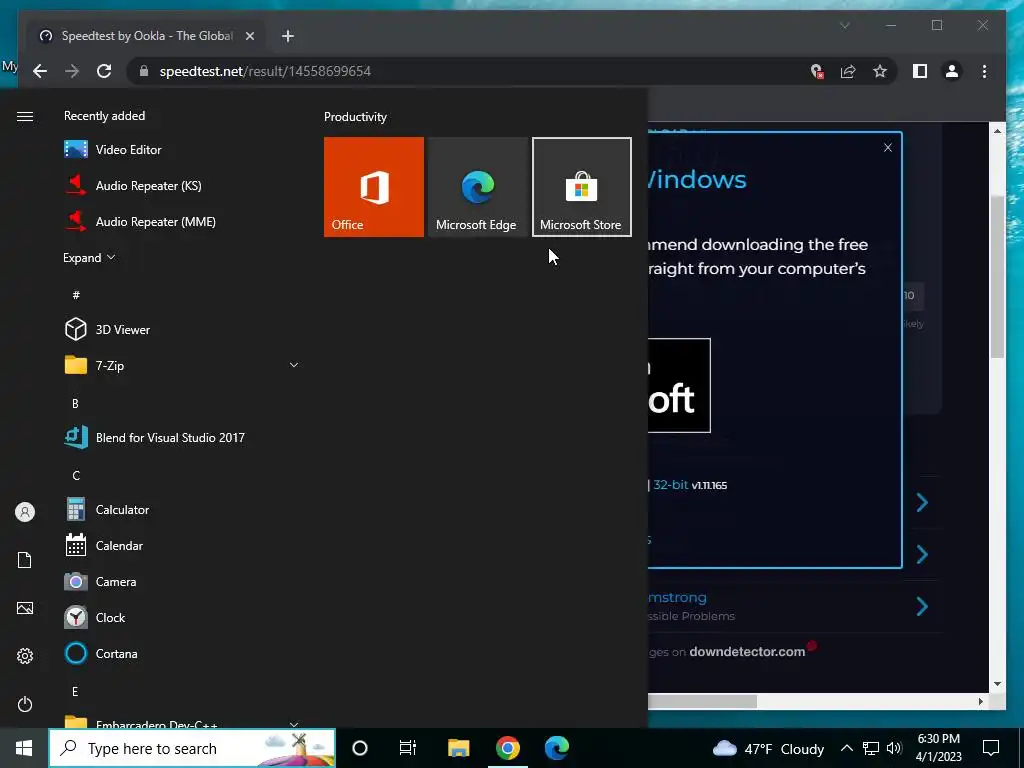Click the Office tile
1024x768 pixels.
pos(374,187)
